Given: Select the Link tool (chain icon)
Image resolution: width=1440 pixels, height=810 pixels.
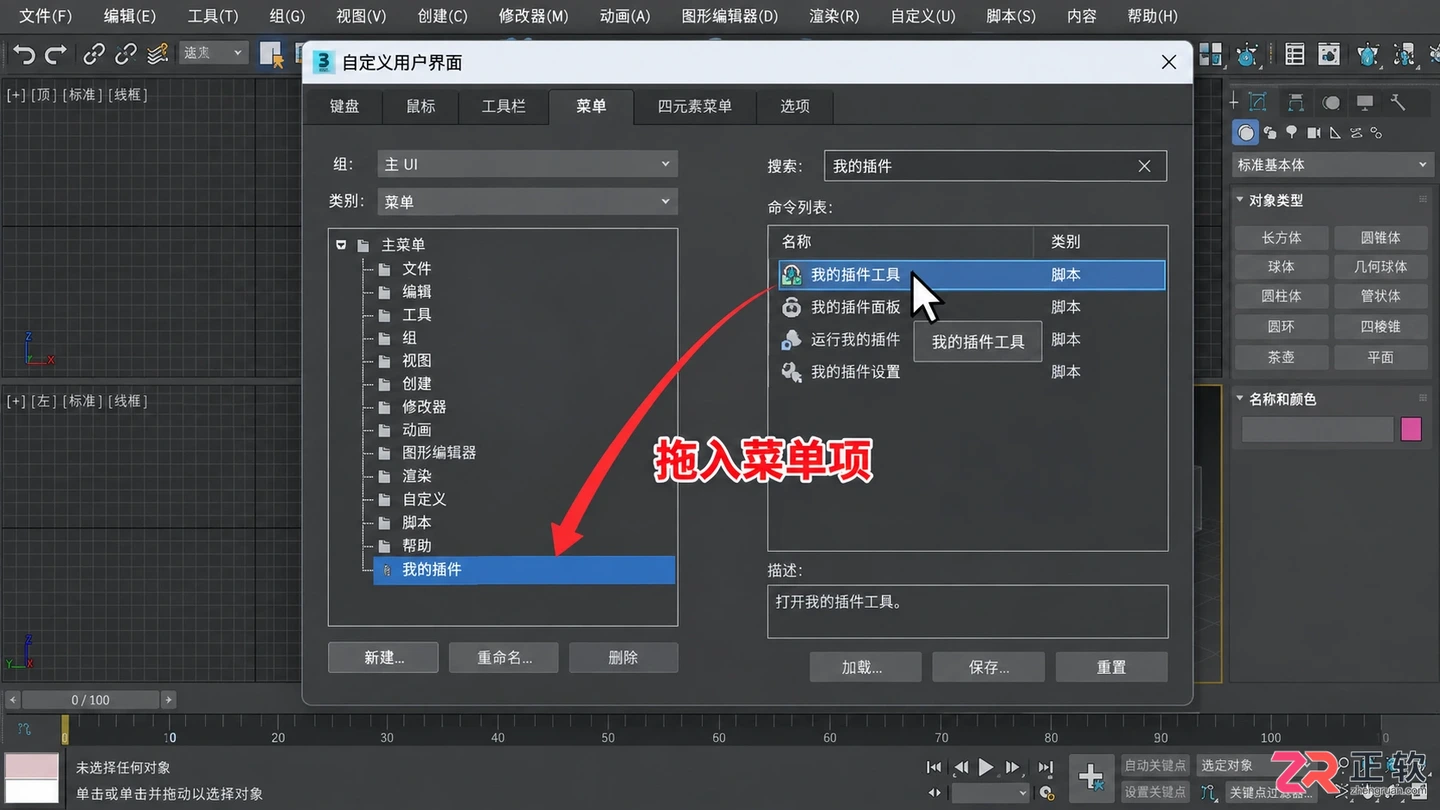Looking at the screenshot, I should coord(94,53).
